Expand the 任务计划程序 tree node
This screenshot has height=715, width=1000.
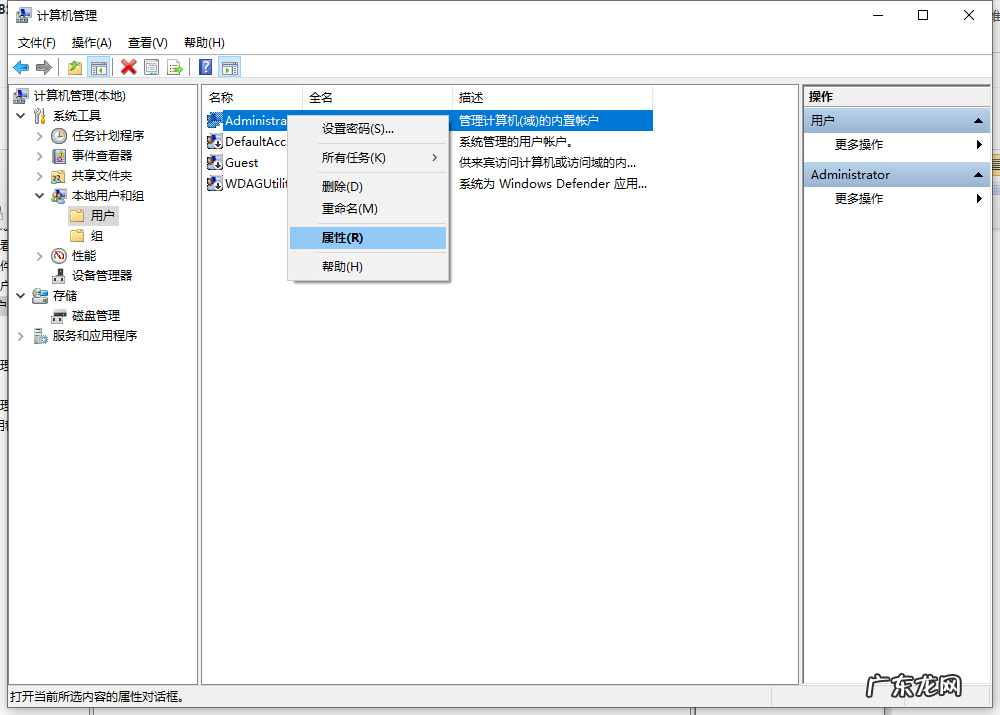pyautogui.click(x=40, y=136)
